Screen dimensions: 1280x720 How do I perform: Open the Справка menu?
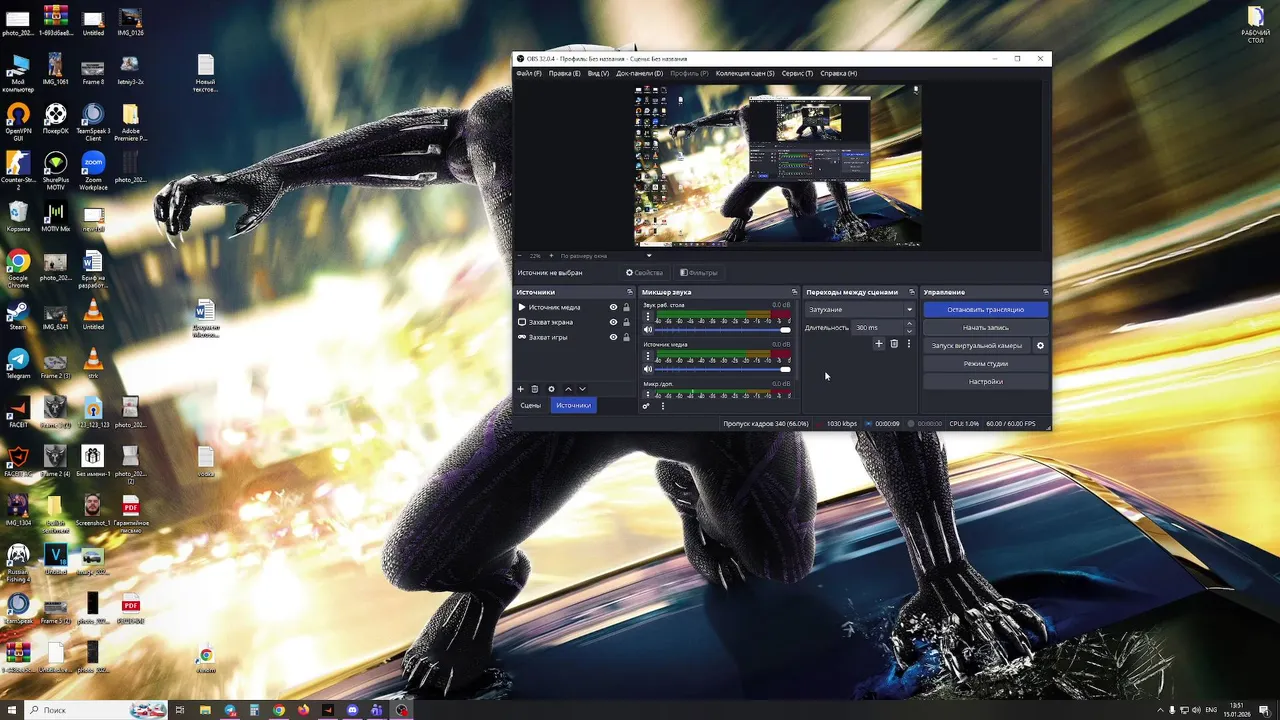pyautogui.click(x=838, y=73)
